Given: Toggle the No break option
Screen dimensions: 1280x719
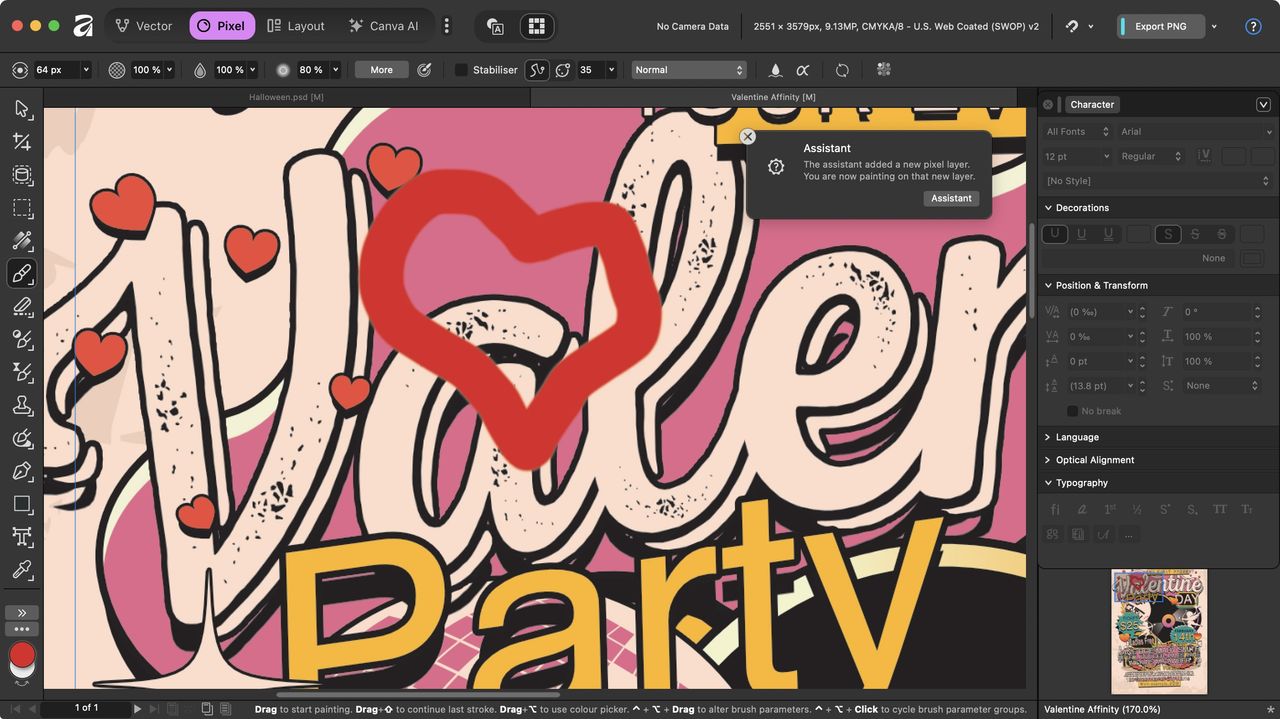Looking at the screenshot, I should click(x=1072, y=410).
